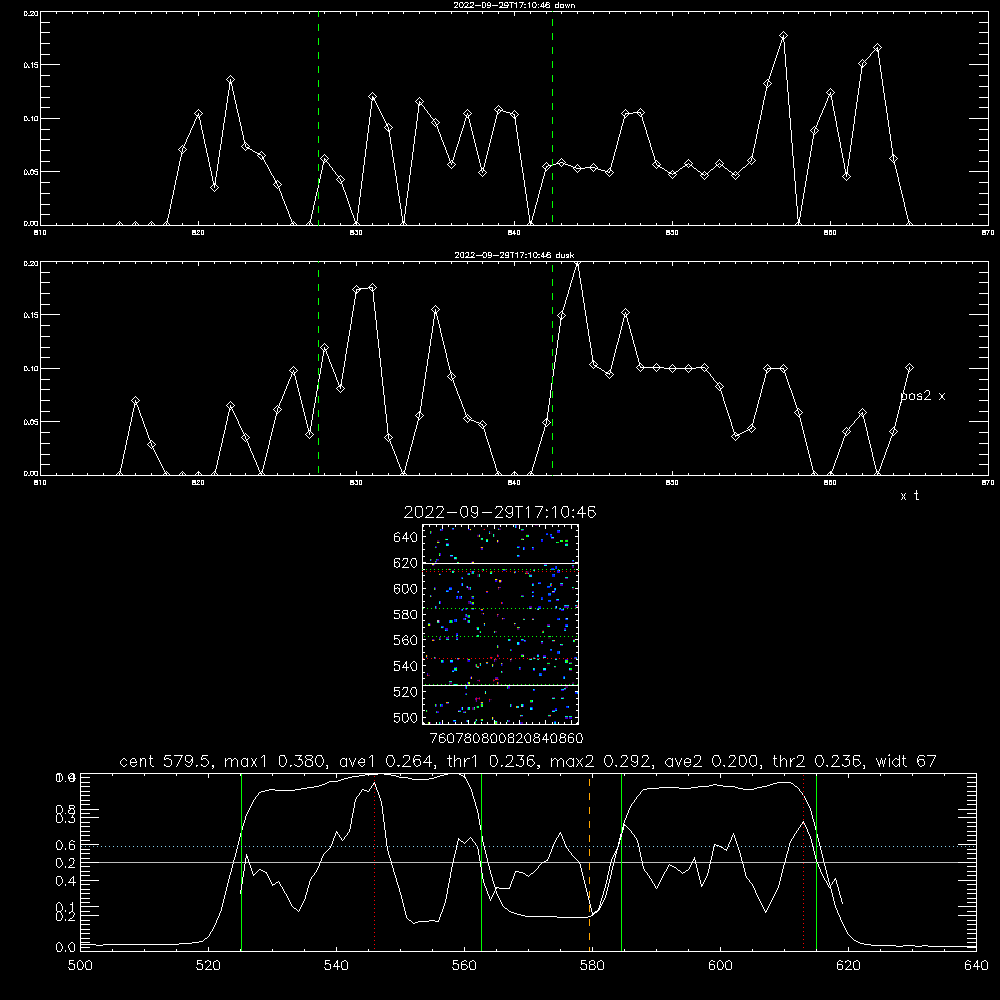Click x-axis label '560' of the bottom plot
Image resolution: width=1000 pixels, height=1000 pixels.
click(464, 966)
